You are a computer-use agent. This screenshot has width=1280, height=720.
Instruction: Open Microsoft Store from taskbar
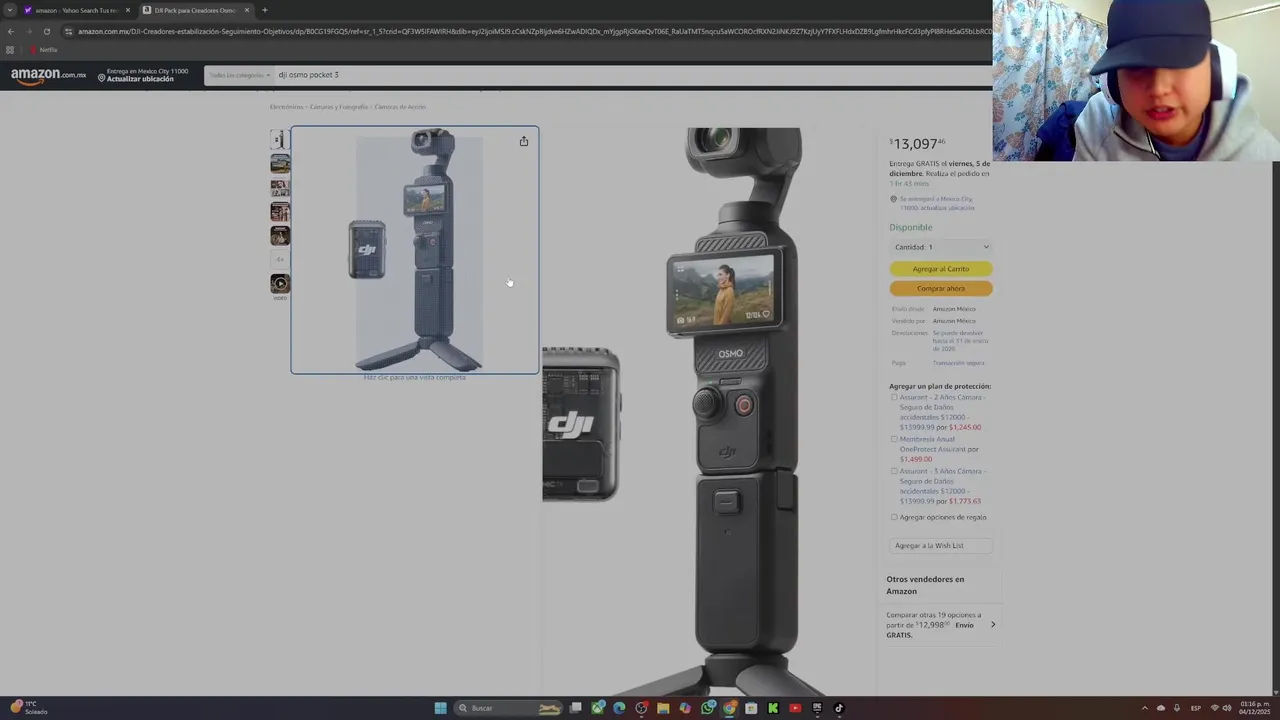tap(751, 708)
